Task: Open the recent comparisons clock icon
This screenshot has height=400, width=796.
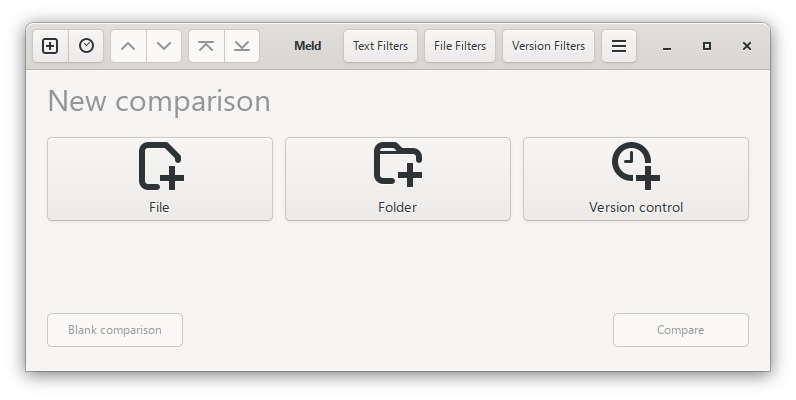Action: 87,46
